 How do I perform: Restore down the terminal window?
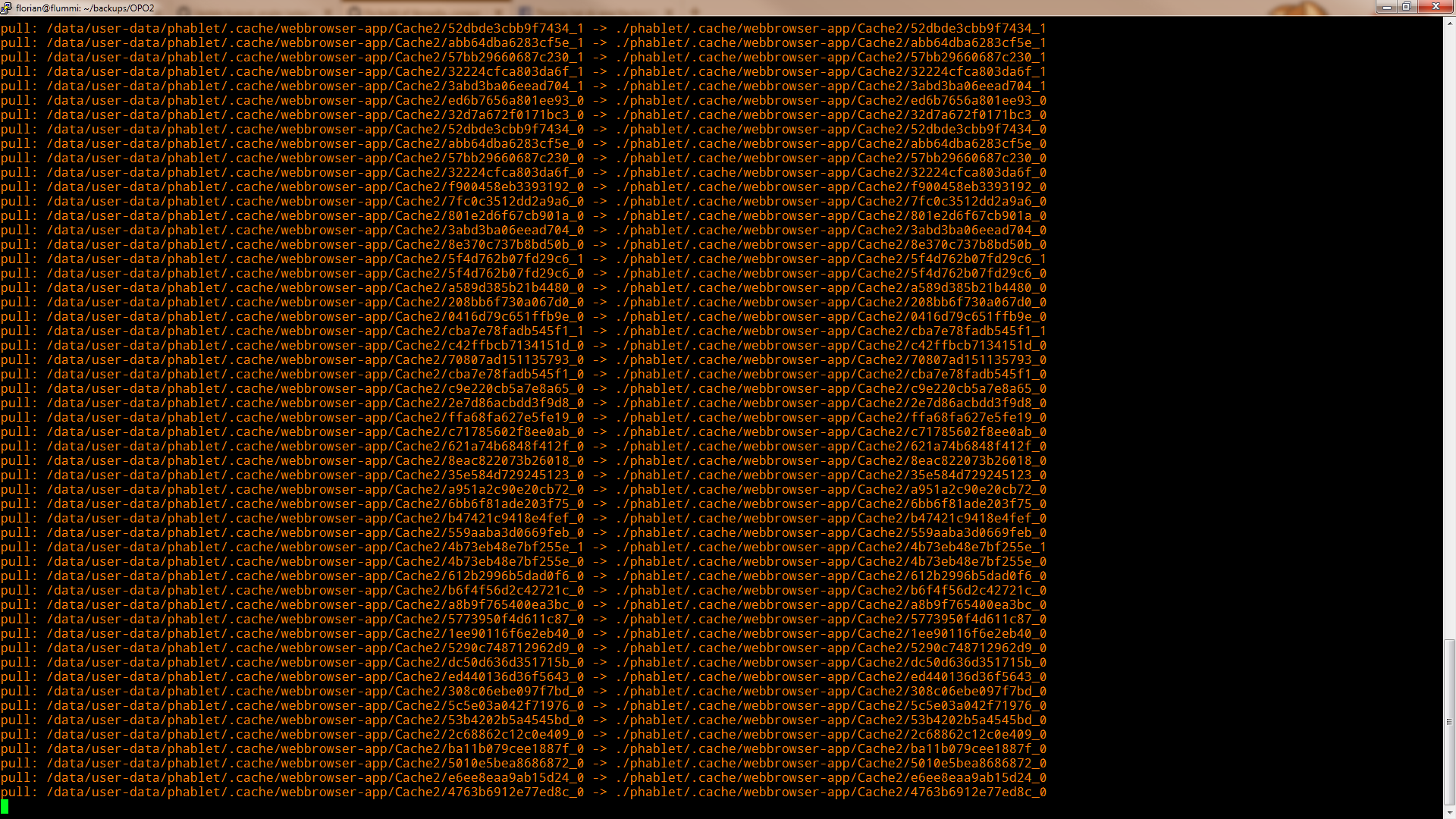coord(1406,7)
